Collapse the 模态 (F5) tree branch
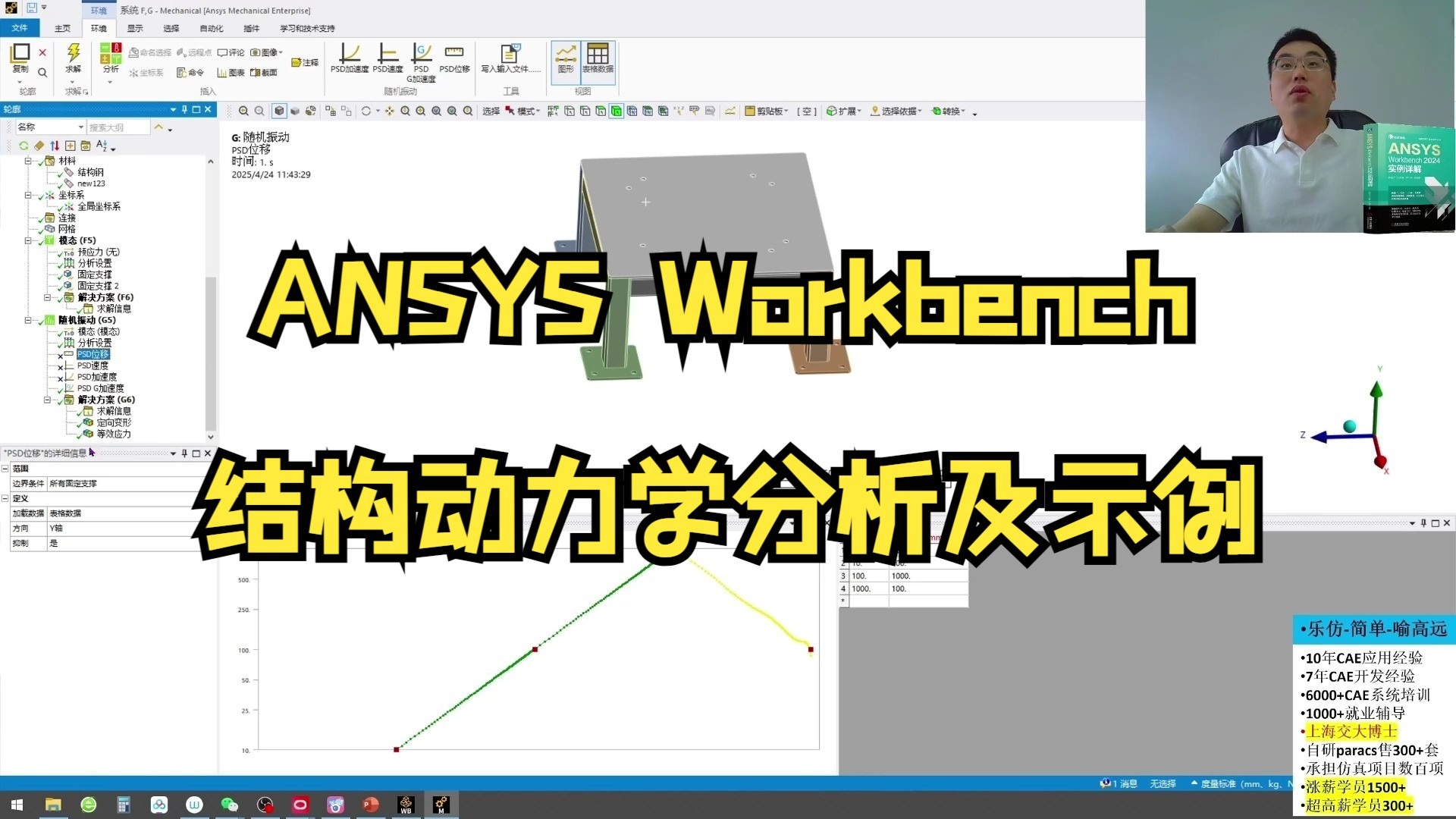 (28, 240)
